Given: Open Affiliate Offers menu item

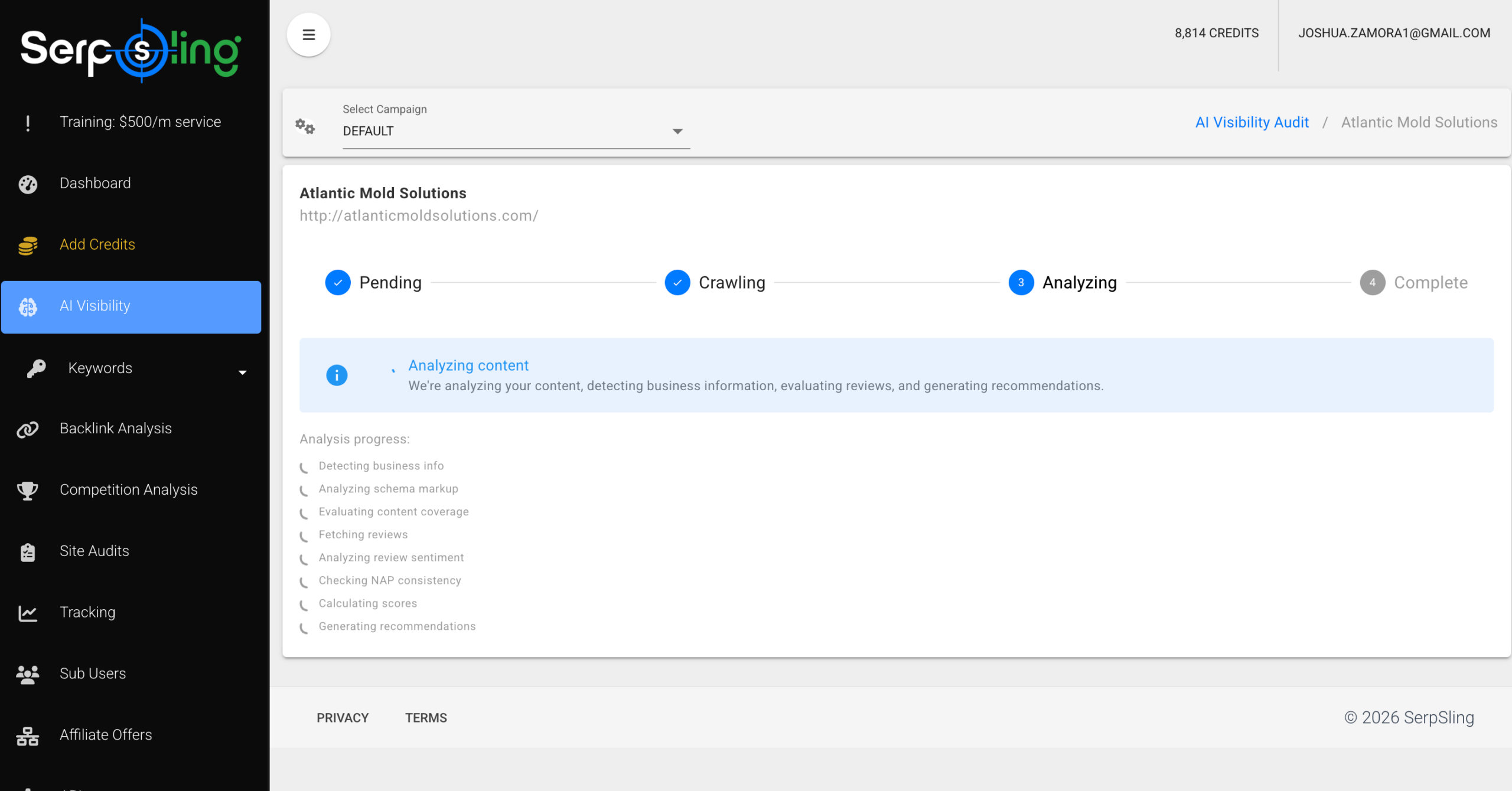Looking at the screenshot, I should [x=106, y=735].
